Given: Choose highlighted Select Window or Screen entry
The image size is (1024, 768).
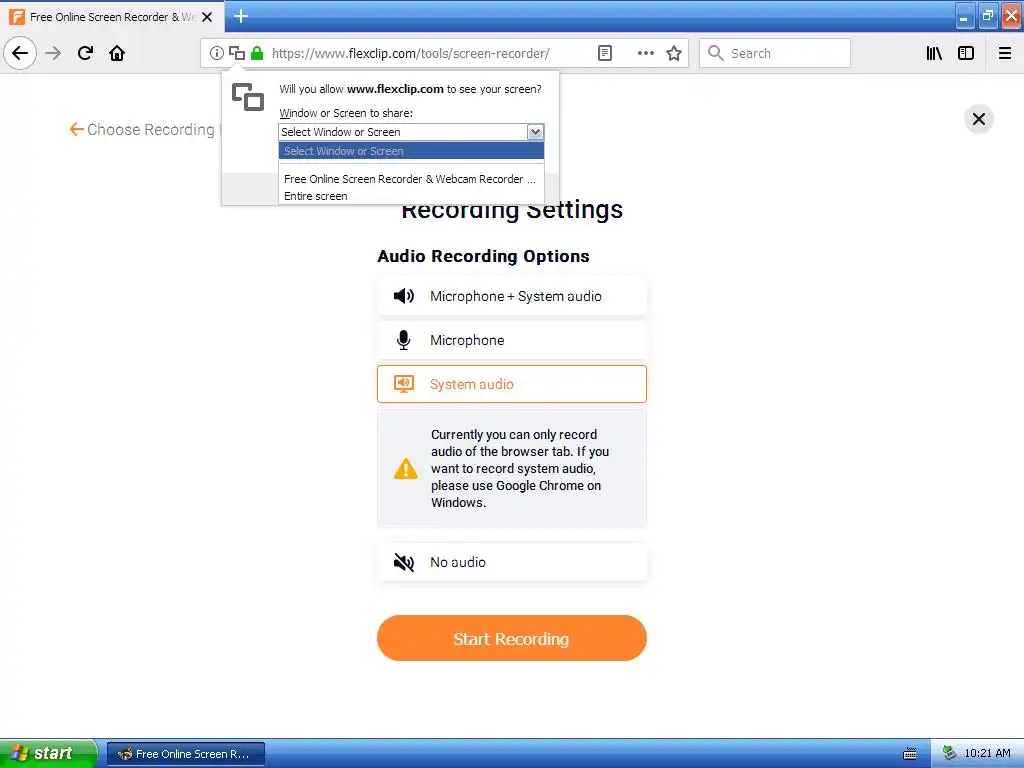Looking at the screenshot, I should (411, 151).
